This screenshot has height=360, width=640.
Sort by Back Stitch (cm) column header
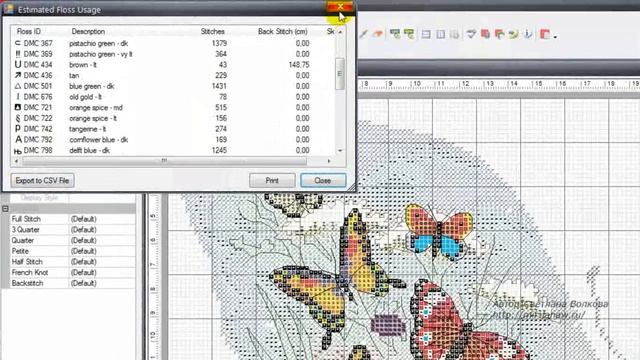coord(282,31)
